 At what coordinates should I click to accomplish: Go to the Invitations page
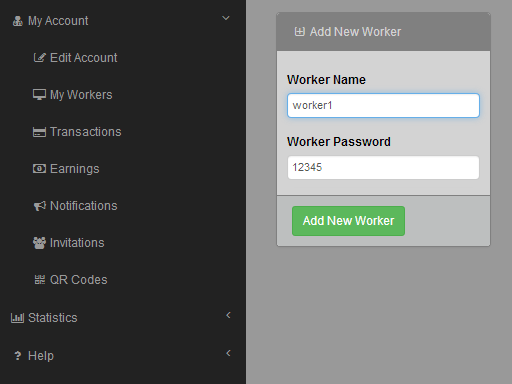click(77, 243)
